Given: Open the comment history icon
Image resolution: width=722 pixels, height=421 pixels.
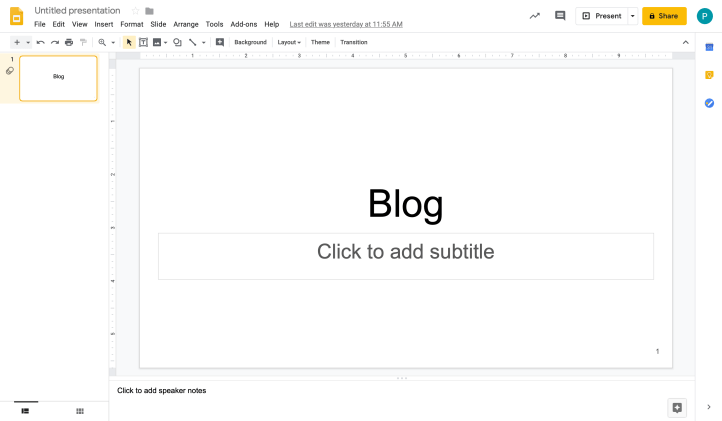Looking at the screenshot, I should (x=560, y=16).
